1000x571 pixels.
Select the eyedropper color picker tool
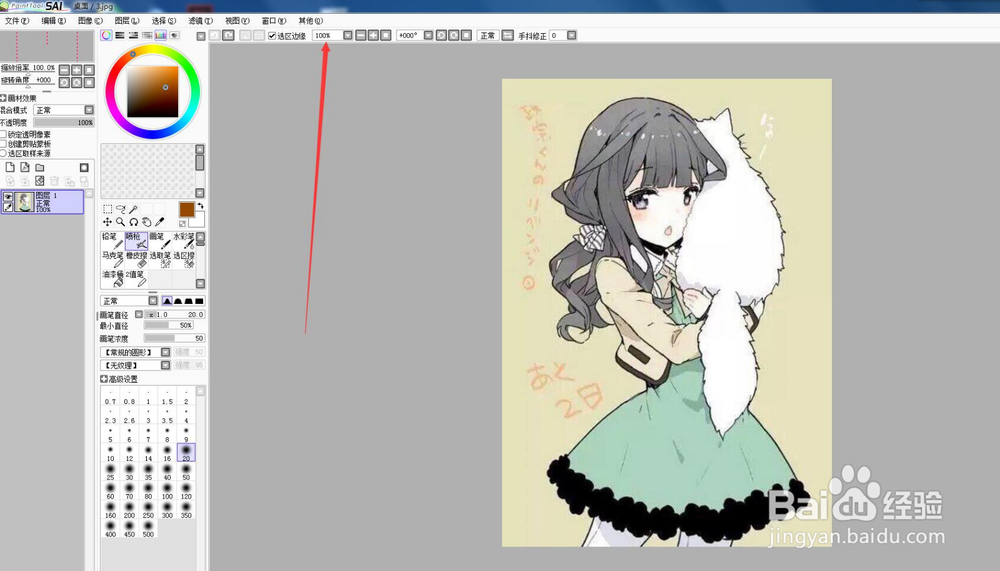tap(159, 222)
